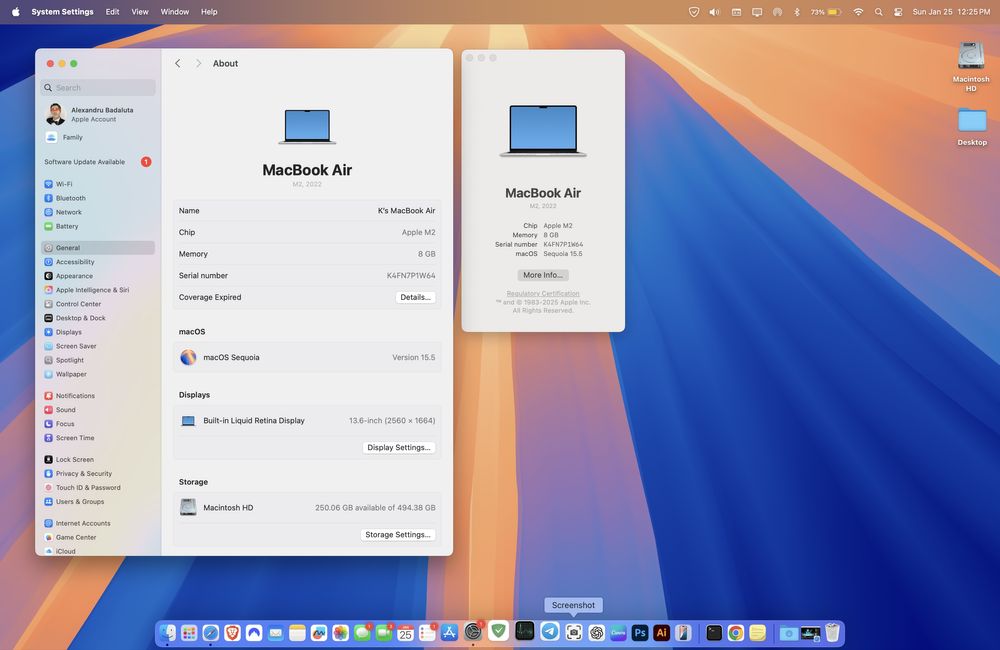Open the Help menu

[209, 11]
